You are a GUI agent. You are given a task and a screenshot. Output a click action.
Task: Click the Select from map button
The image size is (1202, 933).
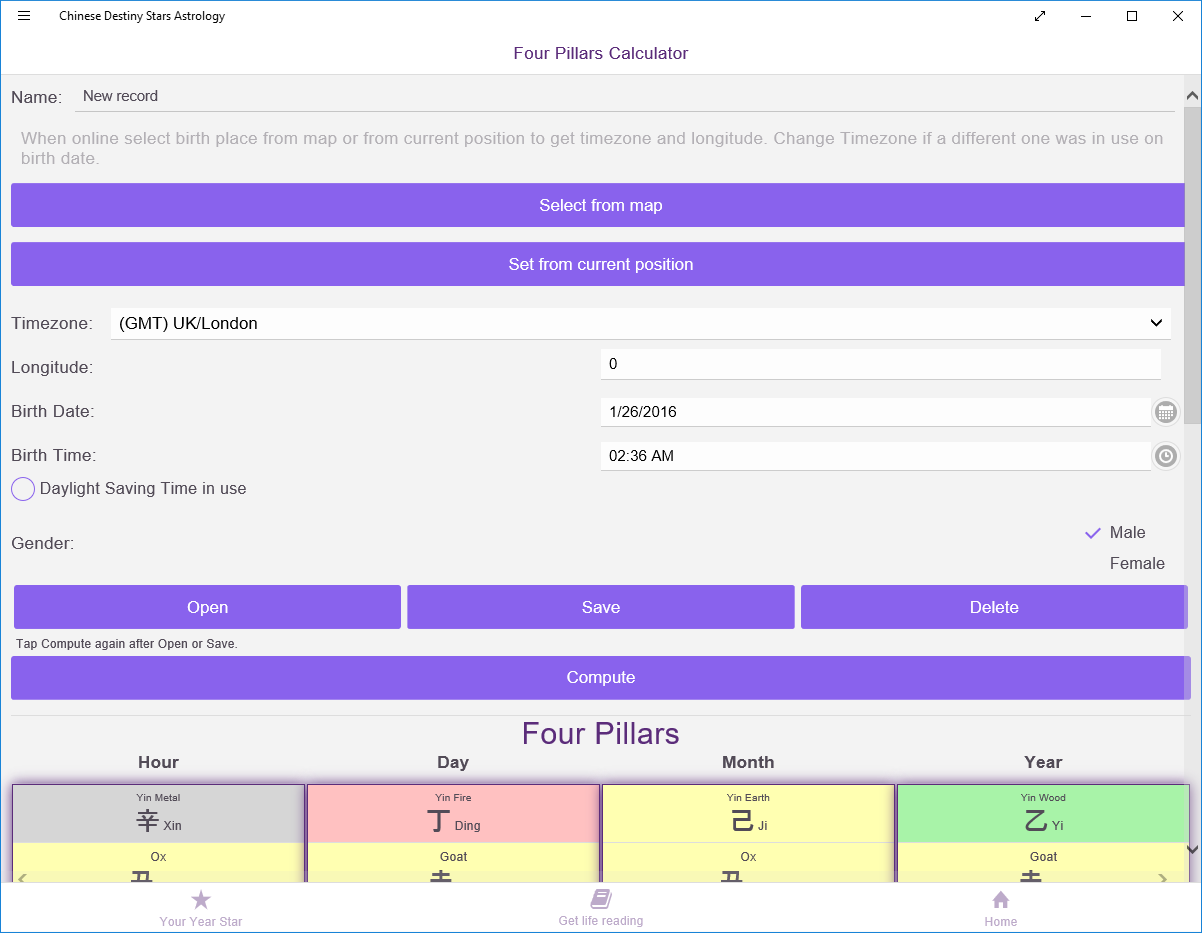pos(600,205)
